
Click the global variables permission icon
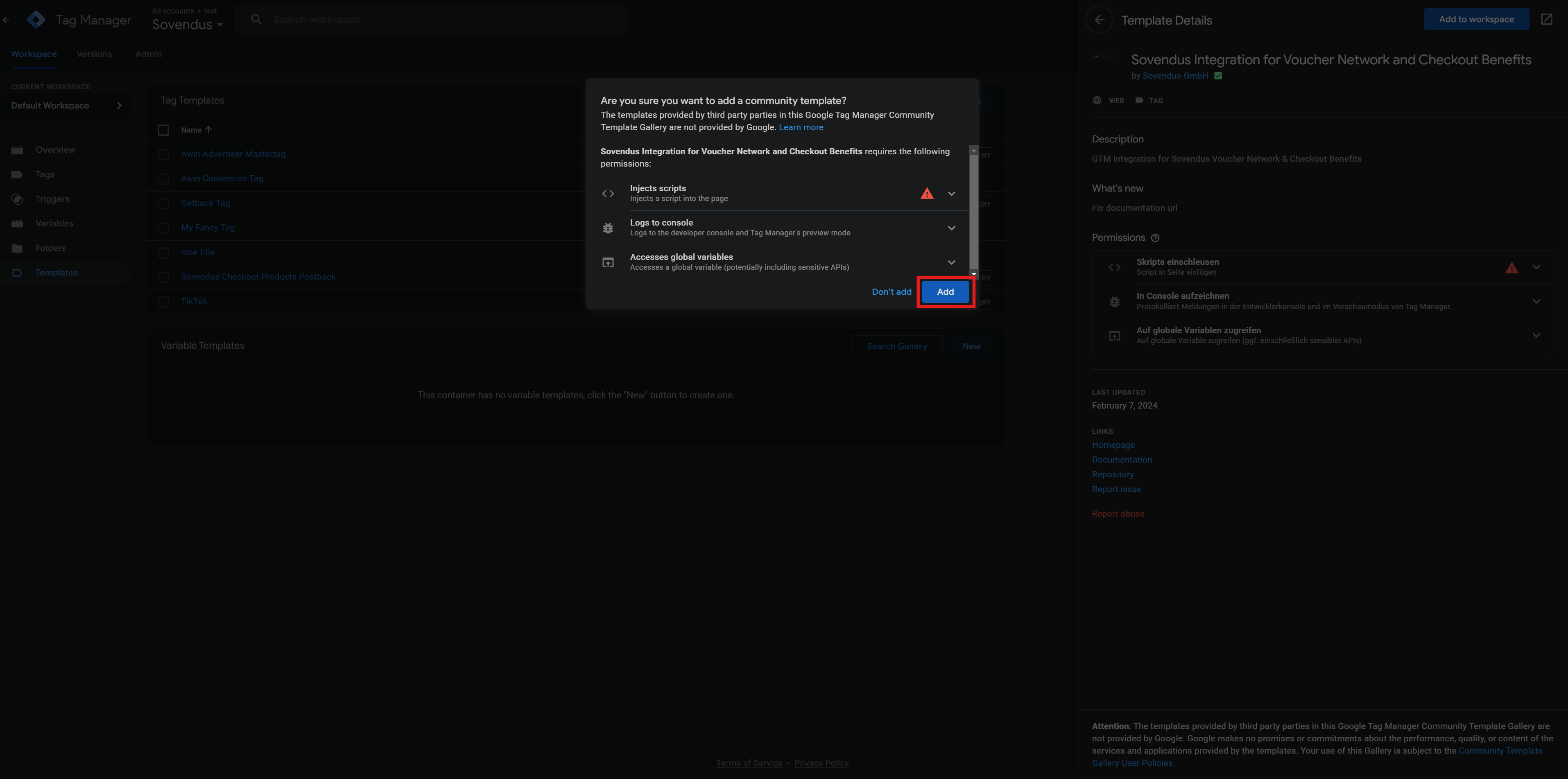[x=608, y=263]
